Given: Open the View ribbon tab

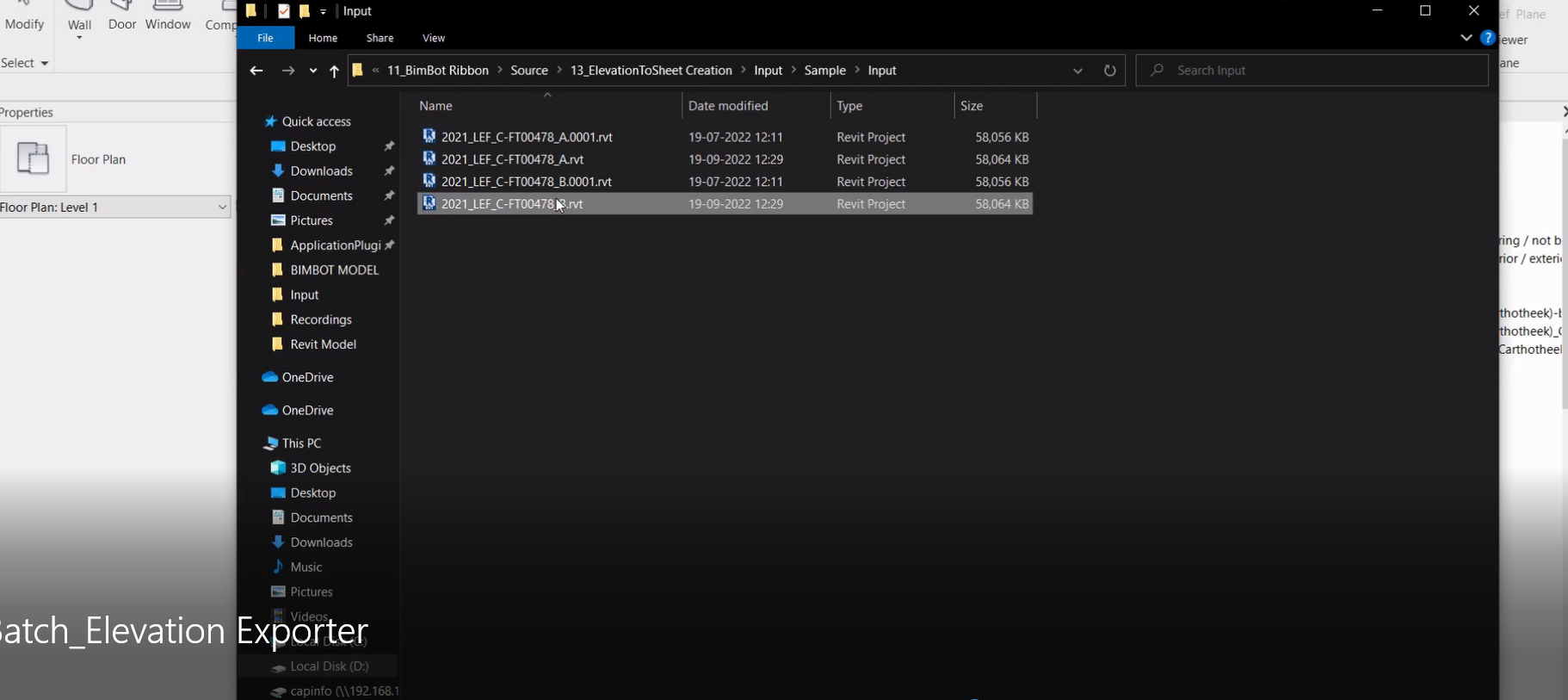Looking at the screenshot, I should coord(434,38).
